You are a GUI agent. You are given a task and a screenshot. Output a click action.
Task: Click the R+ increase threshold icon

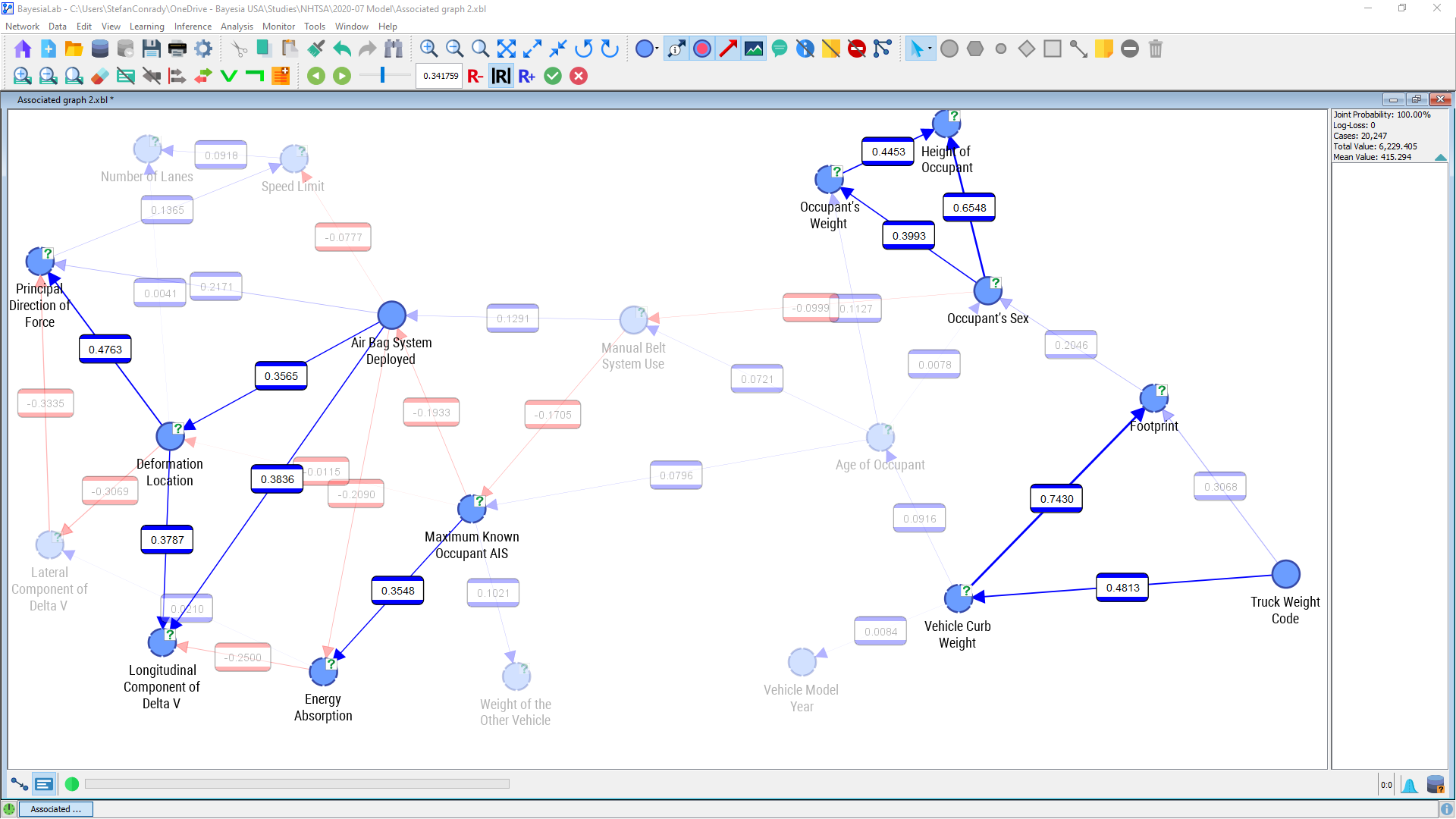pos(527,76)
